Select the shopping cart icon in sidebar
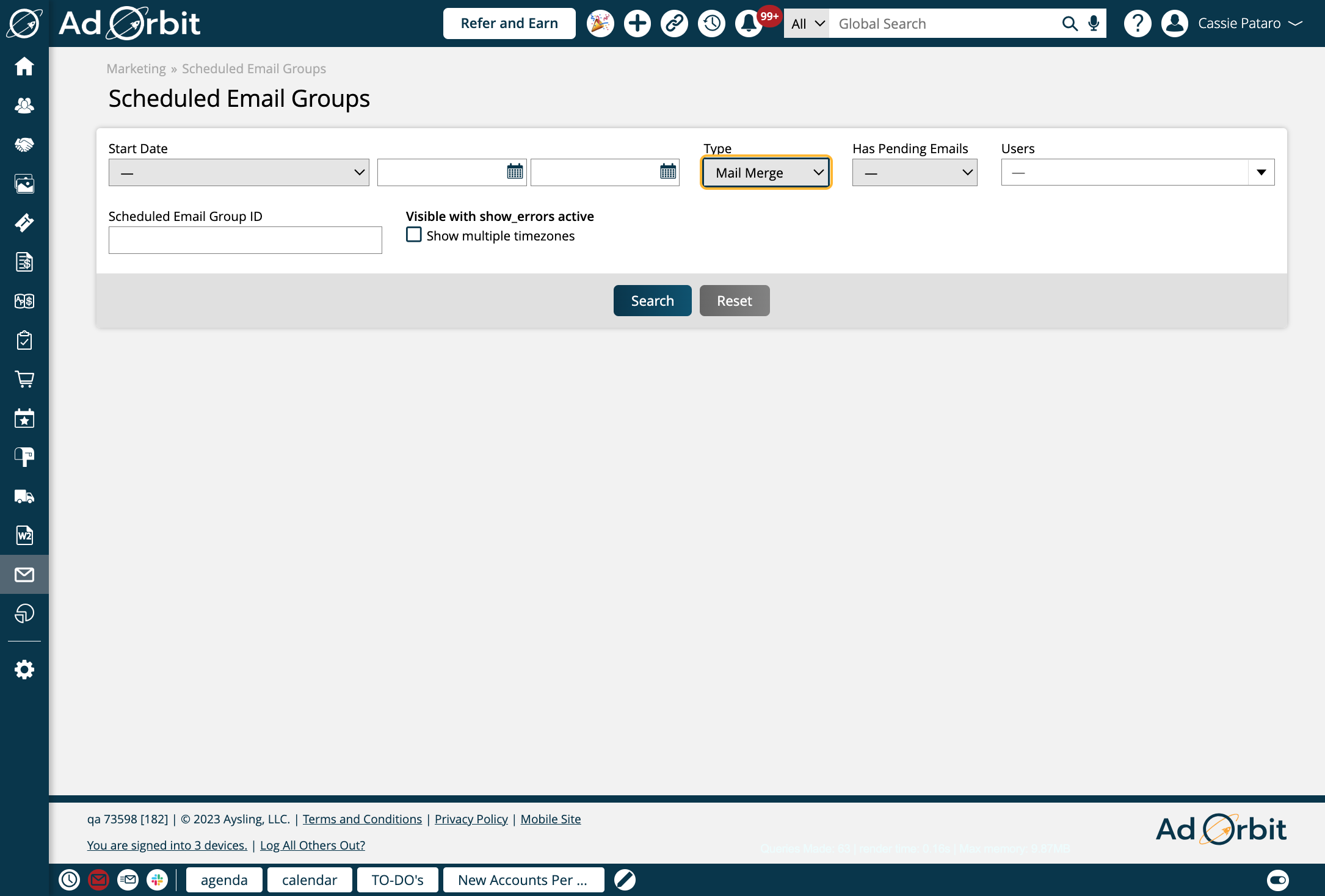Image resolution: width=1325 pixels, height=896 pixels. coord(24,379)
